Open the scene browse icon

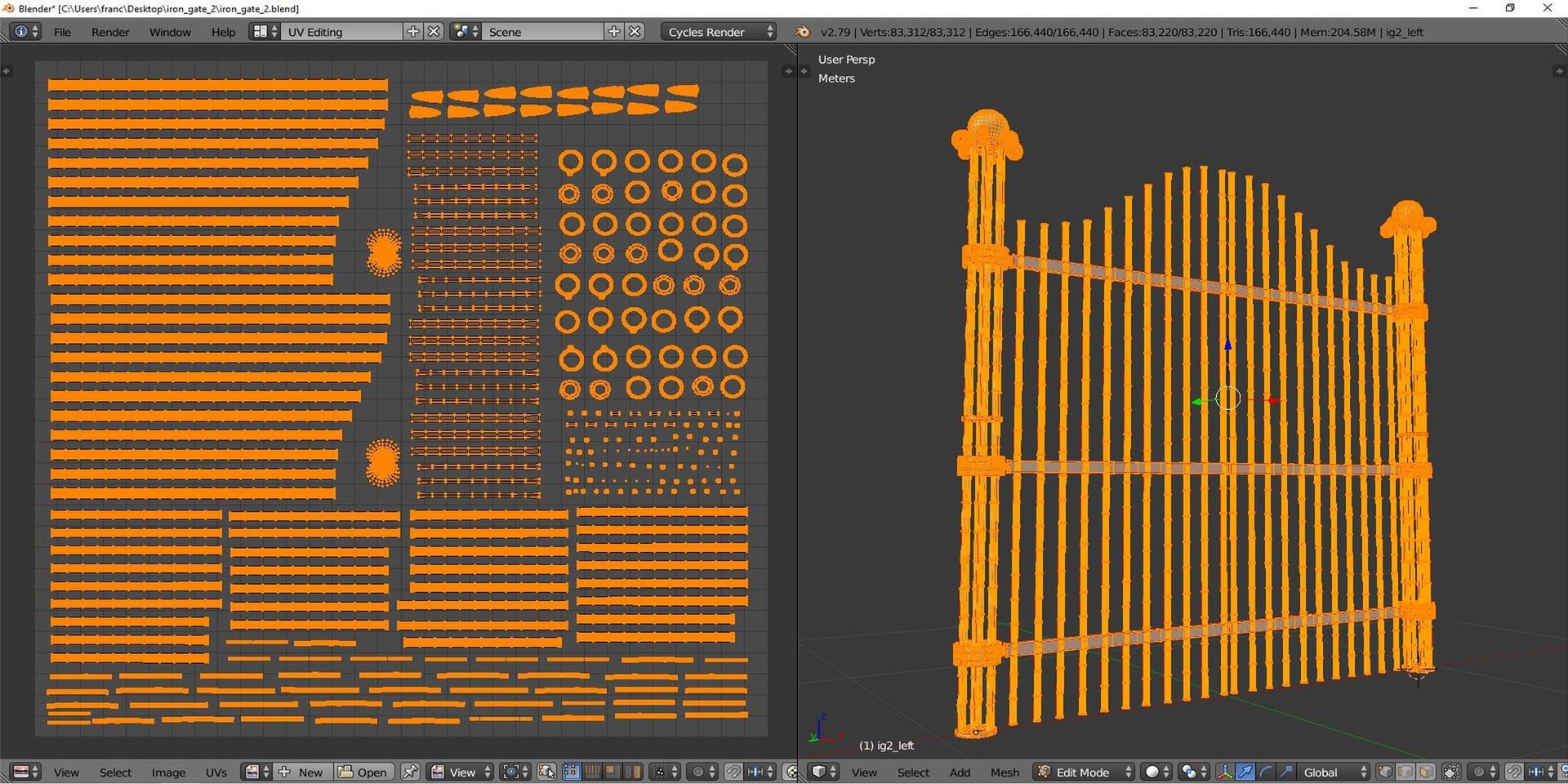(x=465, y=32)
